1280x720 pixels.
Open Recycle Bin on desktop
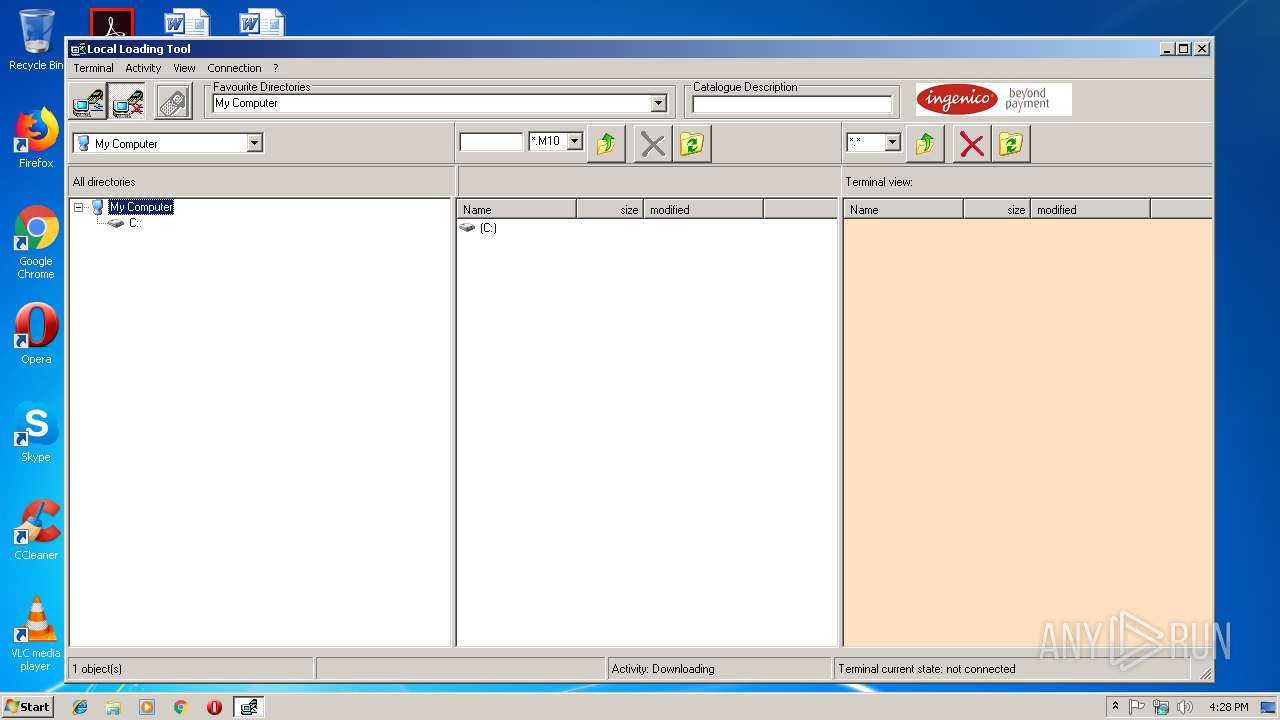[36, 41]
